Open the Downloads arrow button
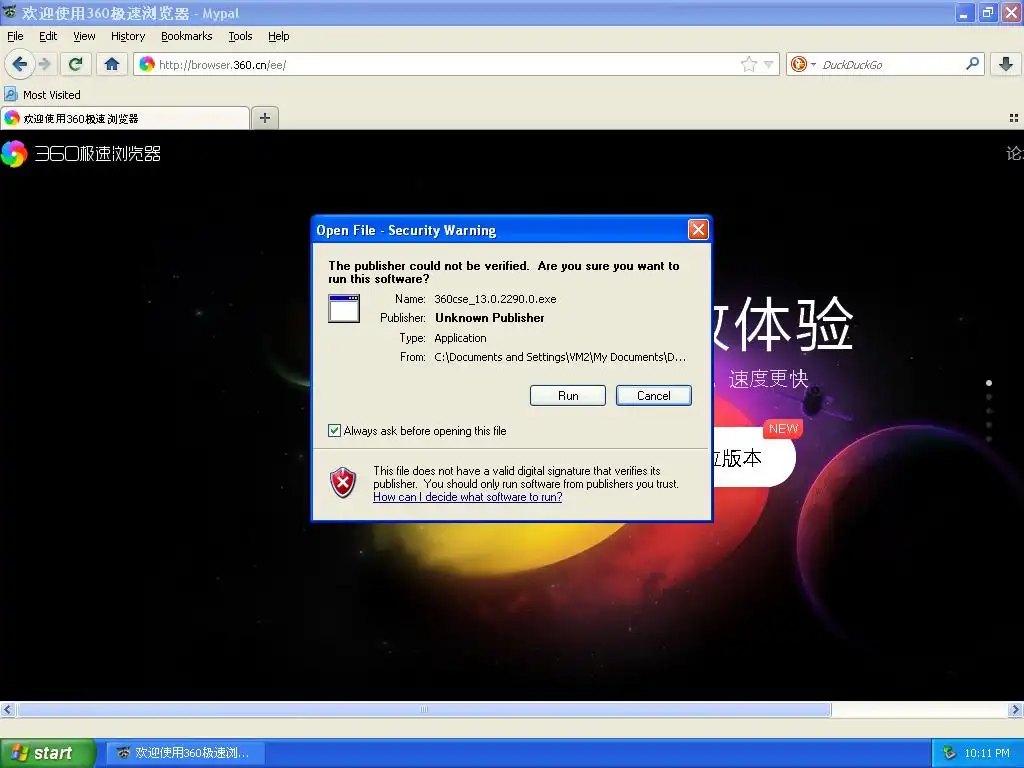The image size is (1024, 768). coord(1006,64)
